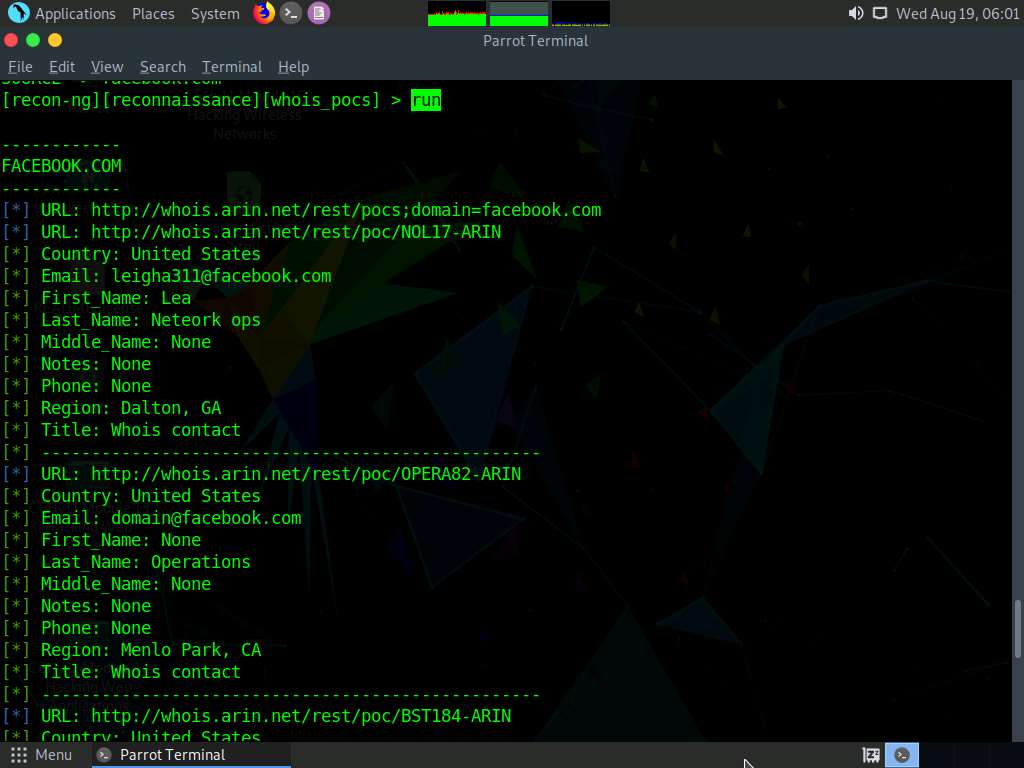The image size is (1024, 768).
Task: Click the green window button
Action: pos(33,40)
